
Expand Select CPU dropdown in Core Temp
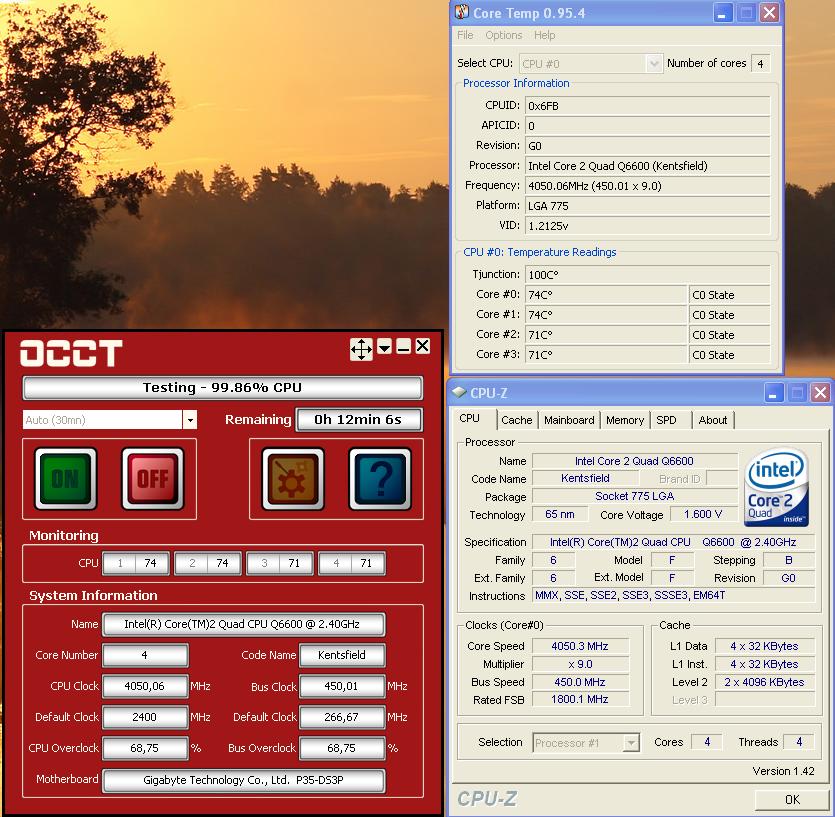[x=653, y=64]
